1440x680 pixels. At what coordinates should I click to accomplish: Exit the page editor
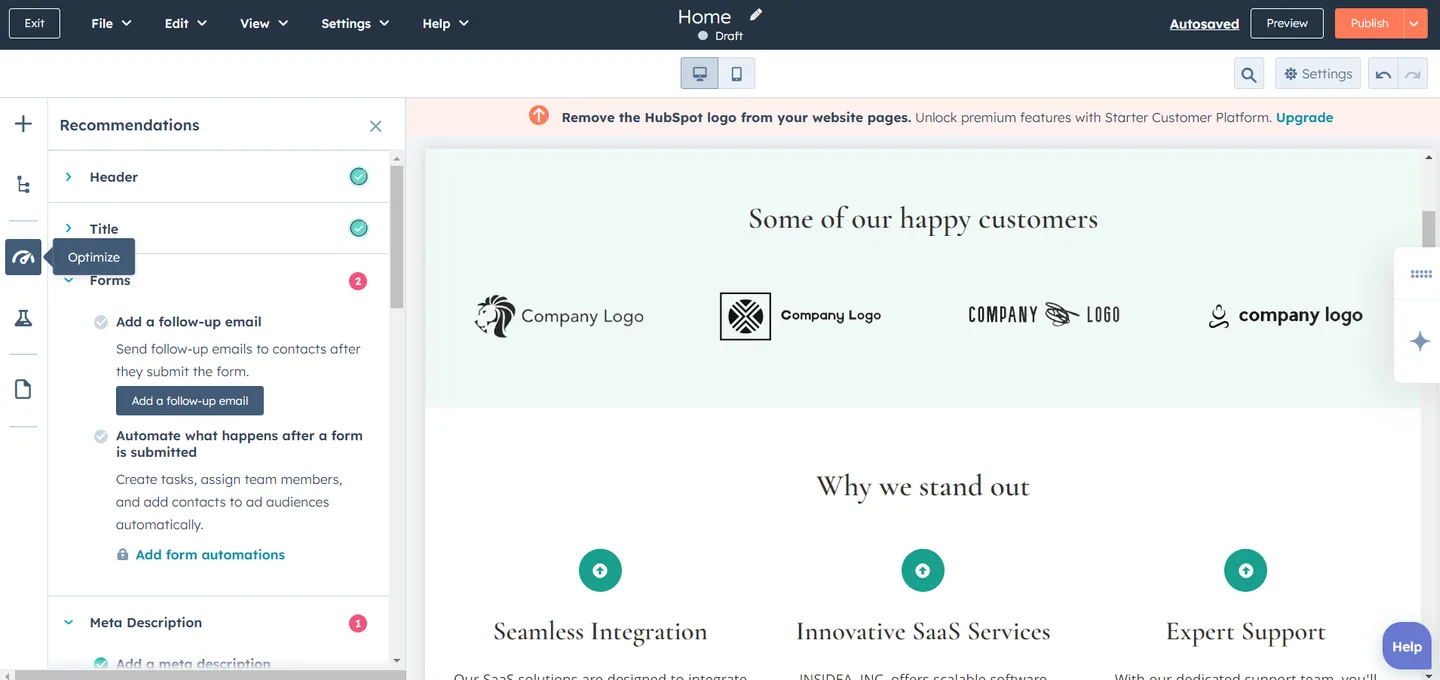[35, 23]
